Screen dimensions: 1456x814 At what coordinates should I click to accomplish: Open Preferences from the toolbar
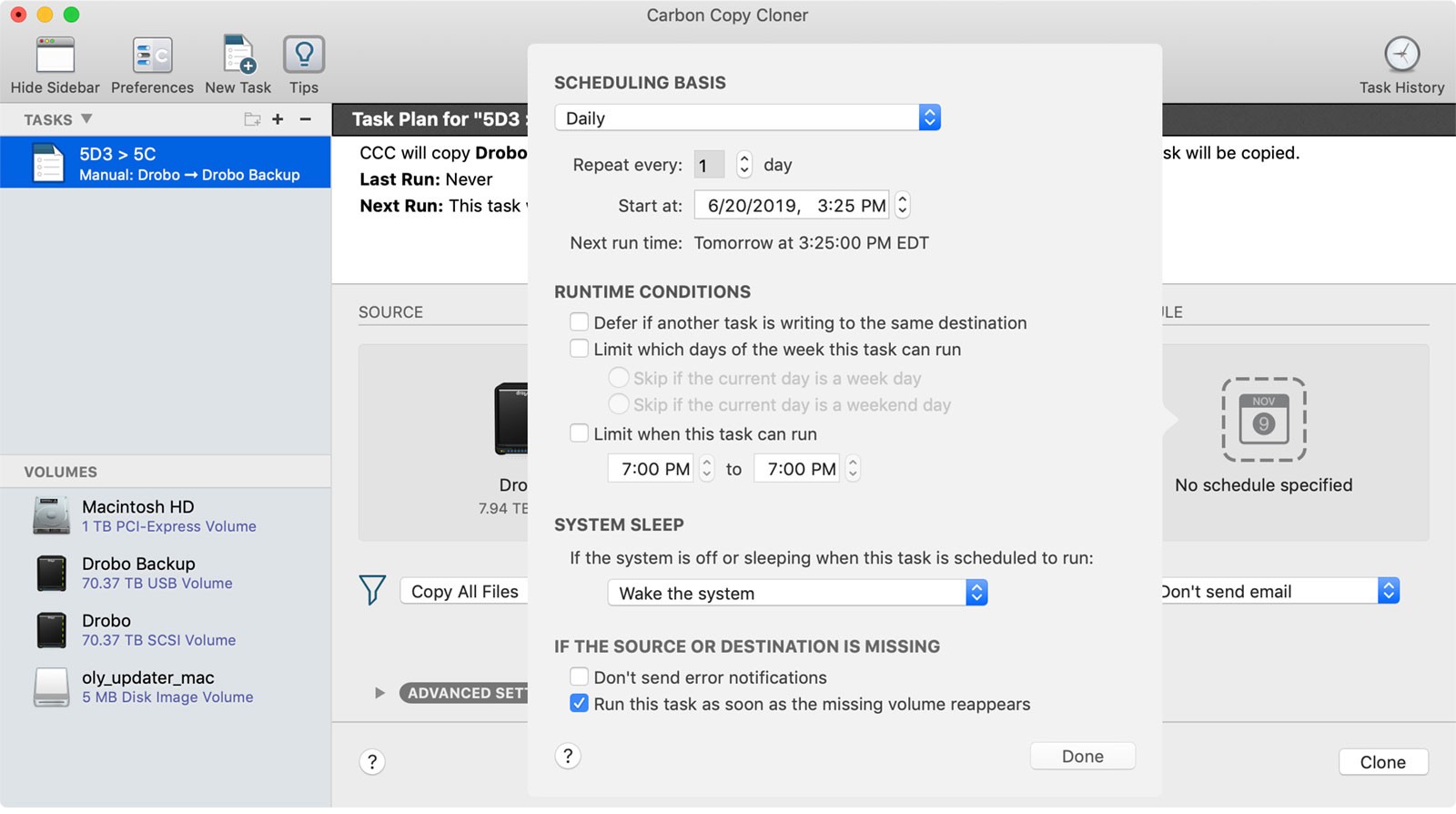(152, 56)
